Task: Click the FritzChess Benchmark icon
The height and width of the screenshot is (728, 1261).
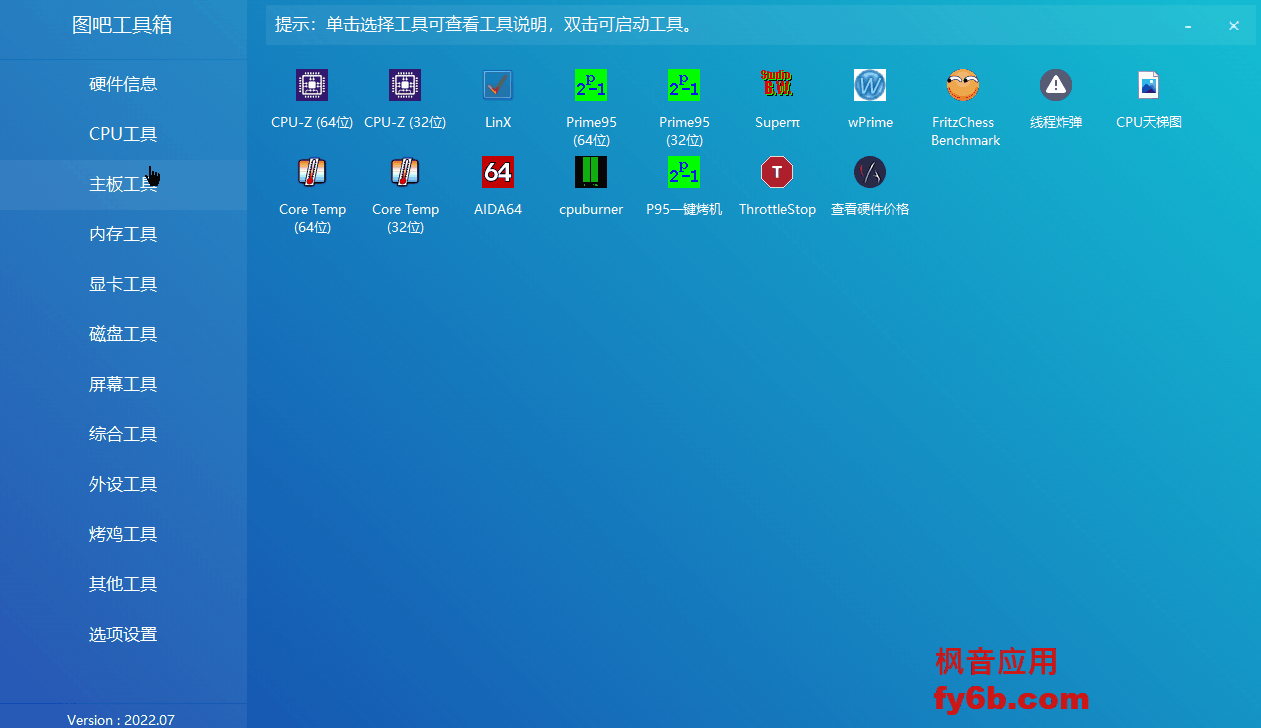Action: click(963, 85)
